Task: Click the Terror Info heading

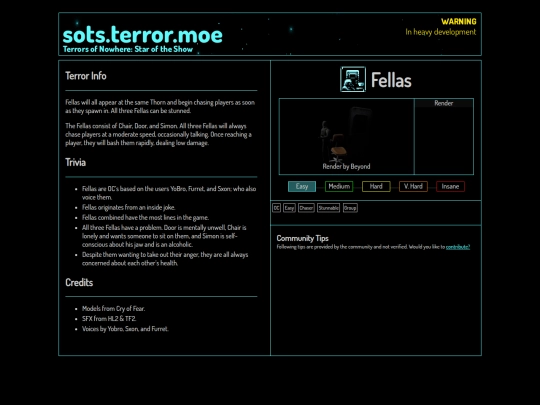Action: click(86, 76)
